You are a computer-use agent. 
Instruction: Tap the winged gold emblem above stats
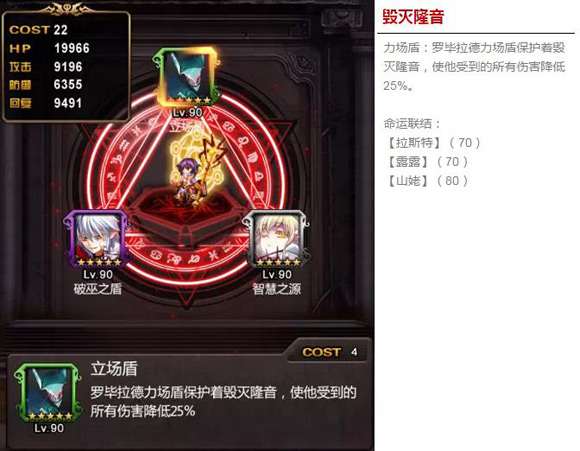tap(67, 9)
